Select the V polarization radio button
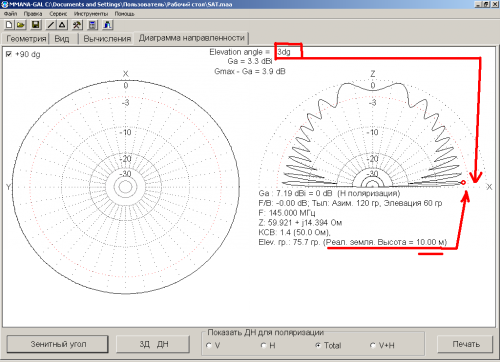The image size is (500, 362). pyautogui.click(x=209, y=345)
